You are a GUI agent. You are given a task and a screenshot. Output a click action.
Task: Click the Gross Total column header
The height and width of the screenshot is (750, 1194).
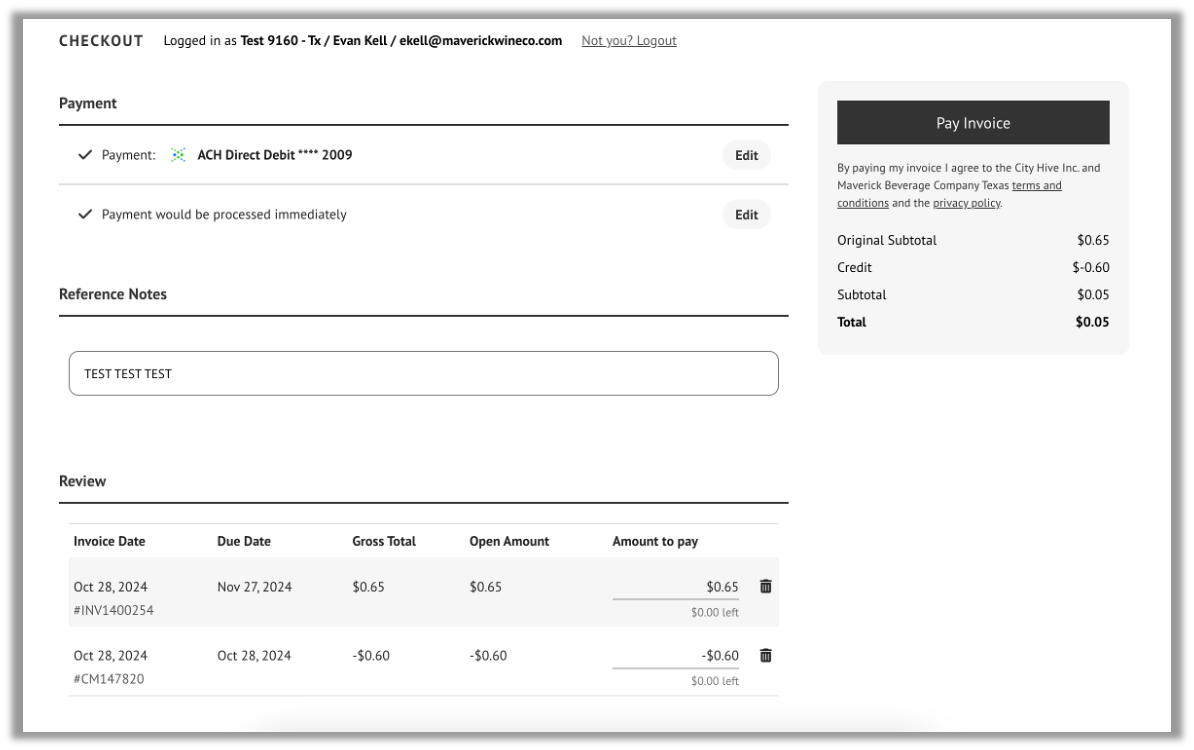point(382,540)
